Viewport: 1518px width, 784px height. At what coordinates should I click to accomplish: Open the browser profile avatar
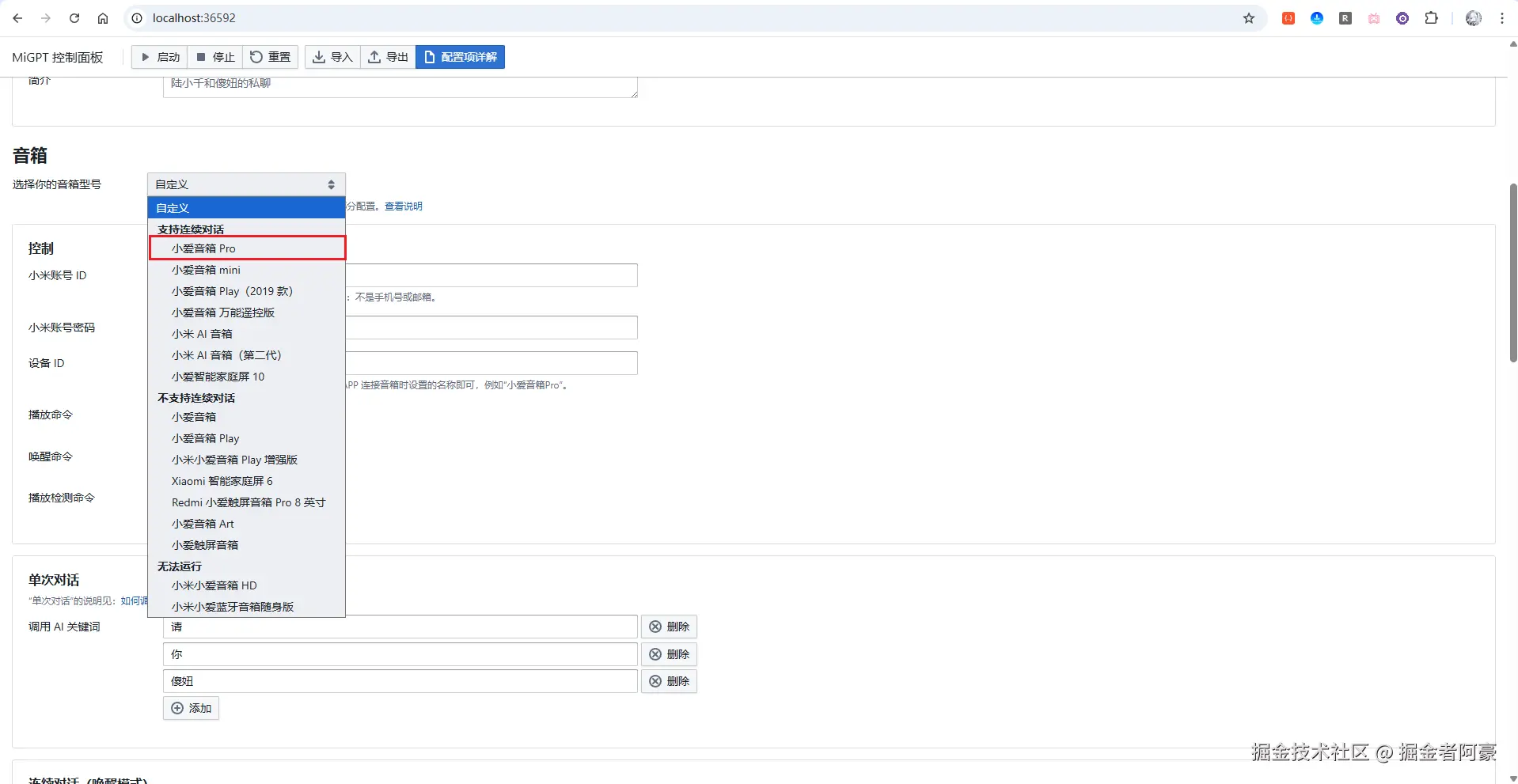[x=1473, y=18]
